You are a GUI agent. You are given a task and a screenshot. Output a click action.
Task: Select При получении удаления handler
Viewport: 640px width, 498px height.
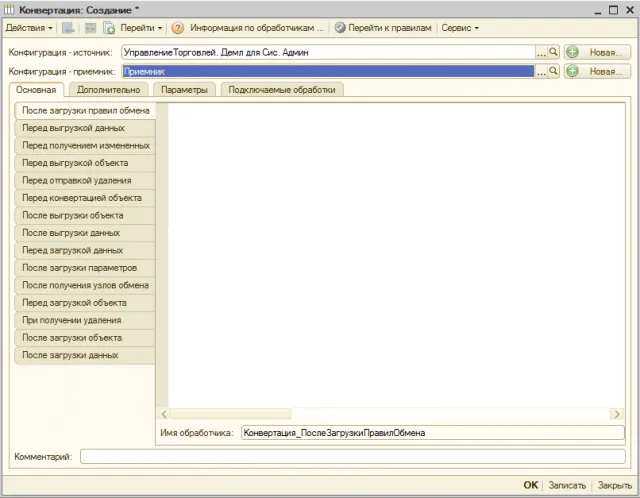(x=85, y=320)
